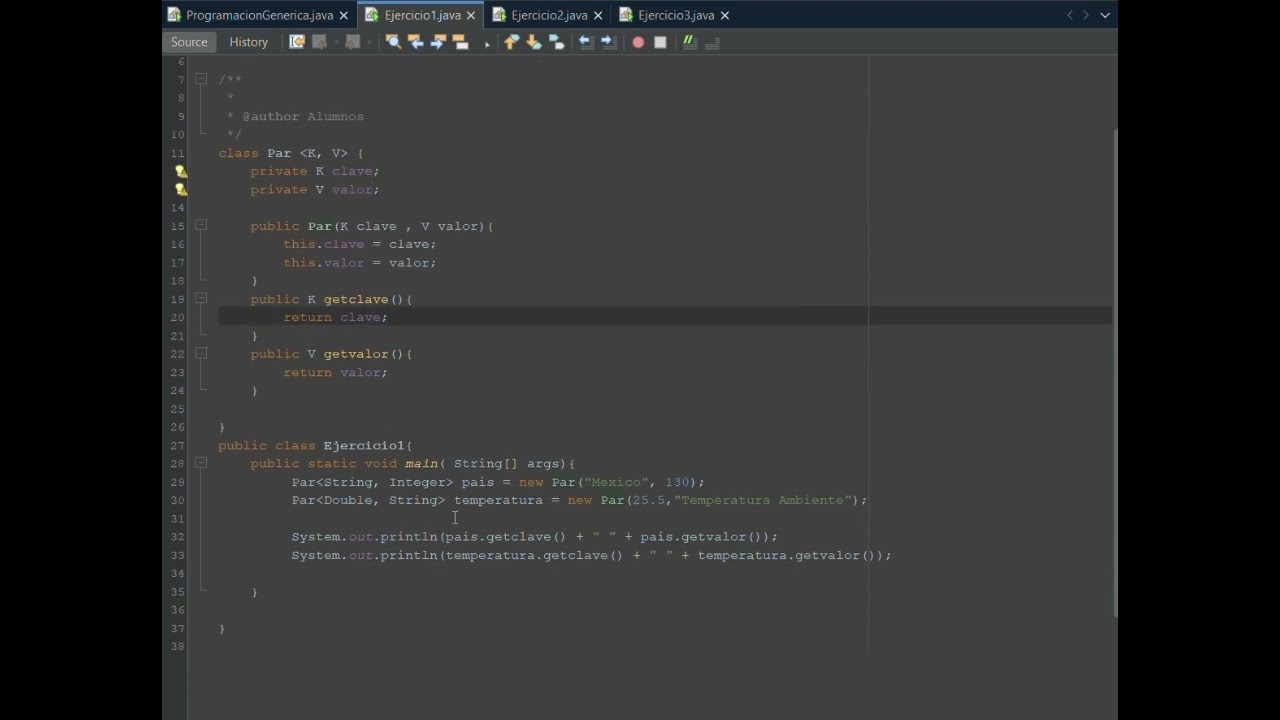The width and height of the screenshot is (1280, 720).
Task: Close the Ejercicio1.java tab
Action: [x=471, y=15]
